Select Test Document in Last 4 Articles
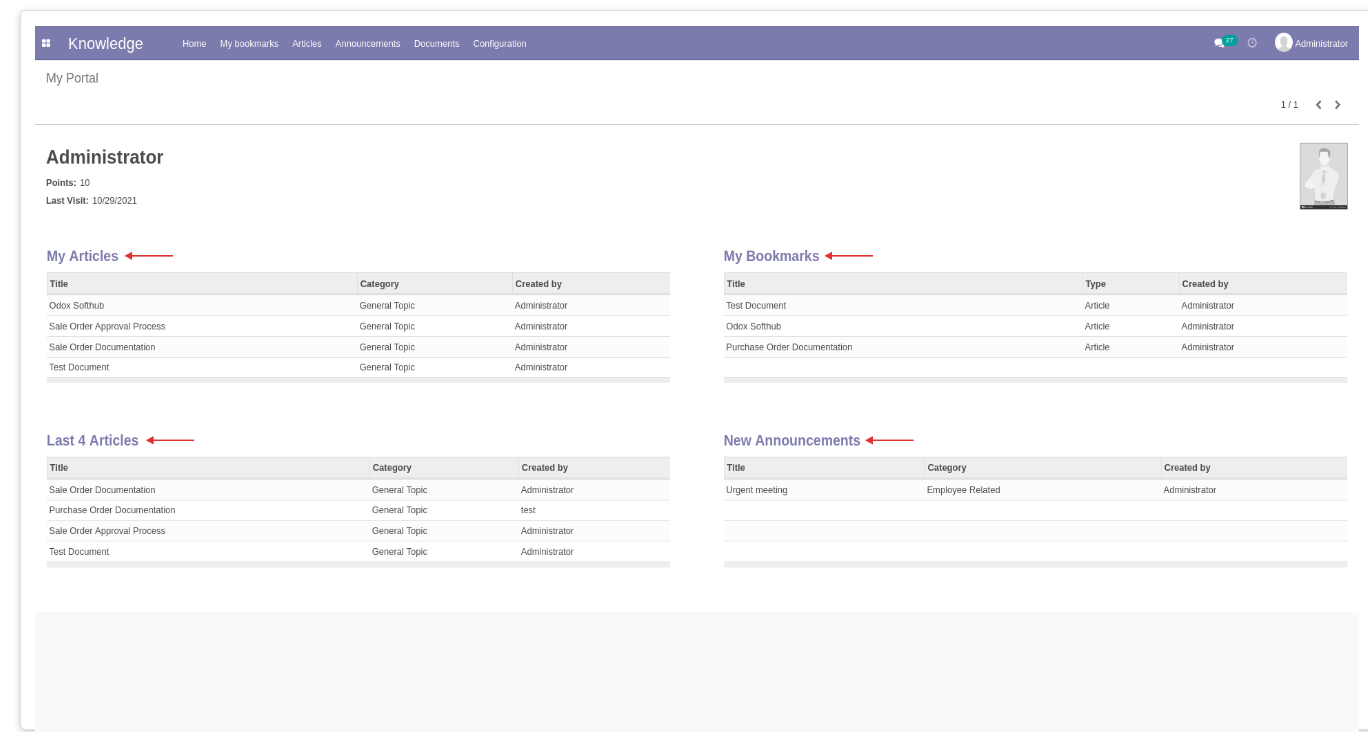This screenshot has height=732, width=1368. (x=358, y=552)
